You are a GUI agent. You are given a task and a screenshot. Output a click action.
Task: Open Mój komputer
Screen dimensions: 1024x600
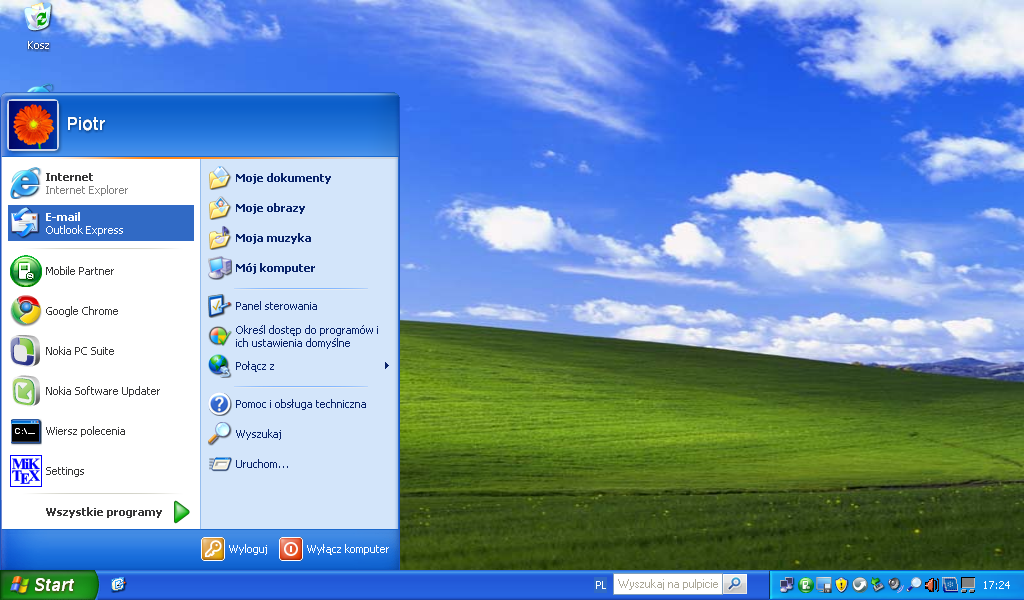click(x=299, y=268)
